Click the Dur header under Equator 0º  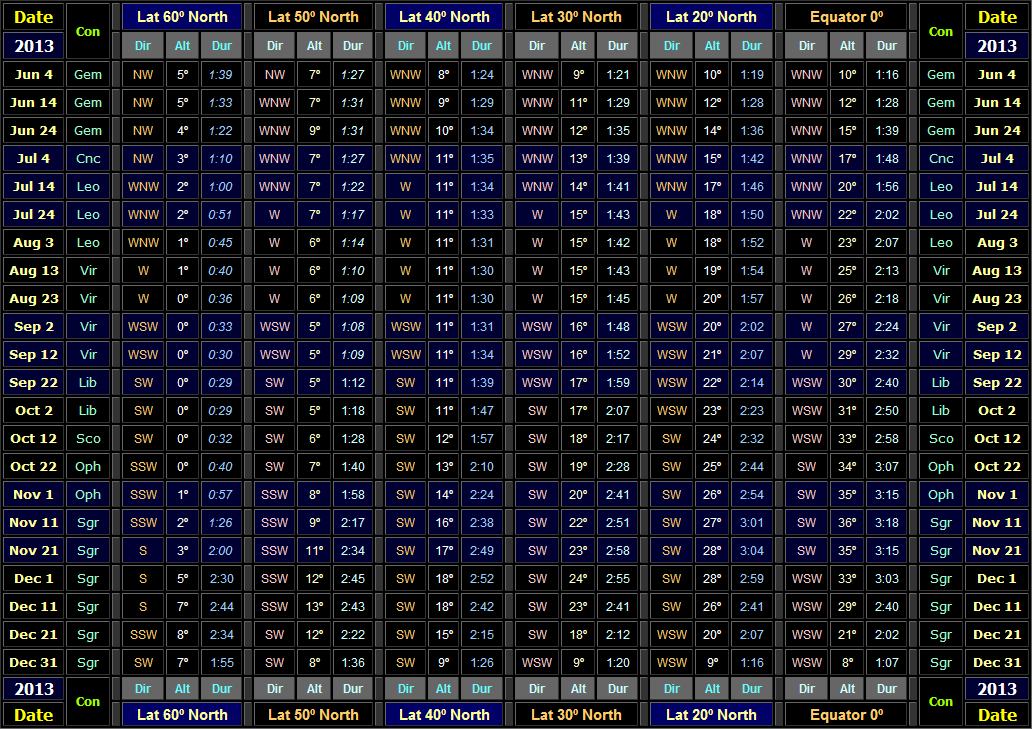[x=886, y=45]
